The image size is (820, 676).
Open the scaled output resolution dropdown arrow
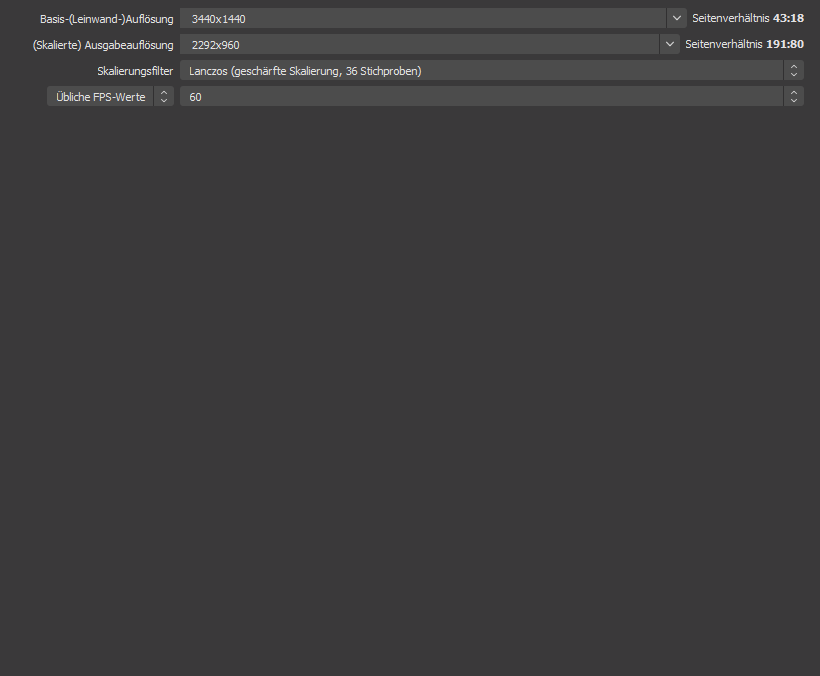tap(670, 44)
